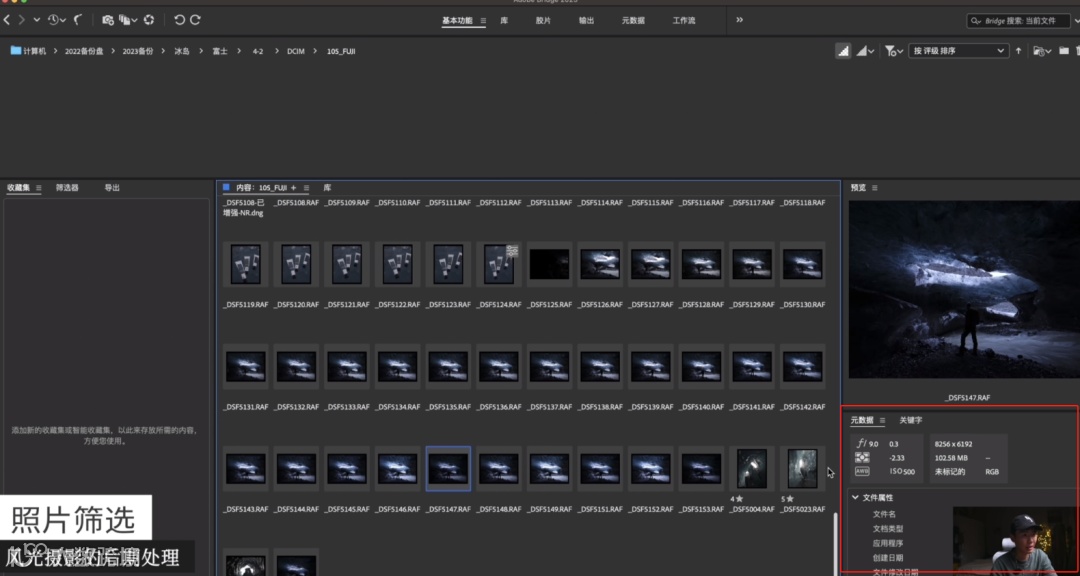
Task: Open the refine documents dropdown
Action: pos(128,20)
